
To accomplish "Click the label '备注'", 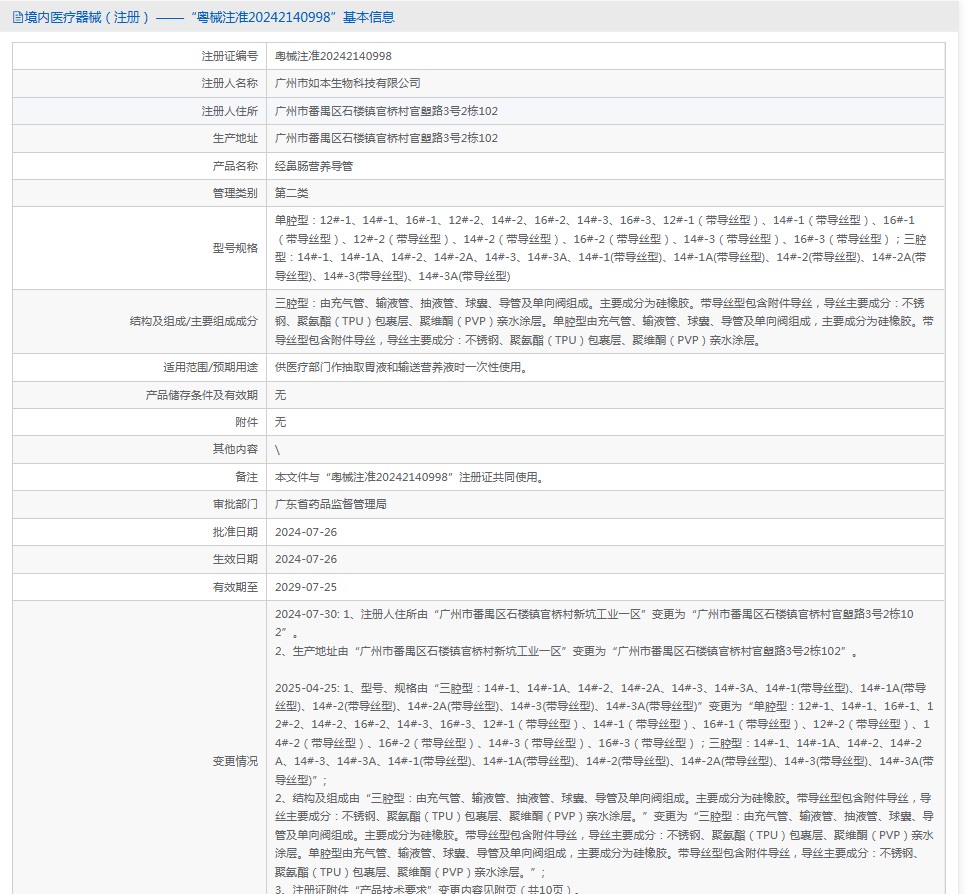I will pyautogui.click(x=246, y=477).
